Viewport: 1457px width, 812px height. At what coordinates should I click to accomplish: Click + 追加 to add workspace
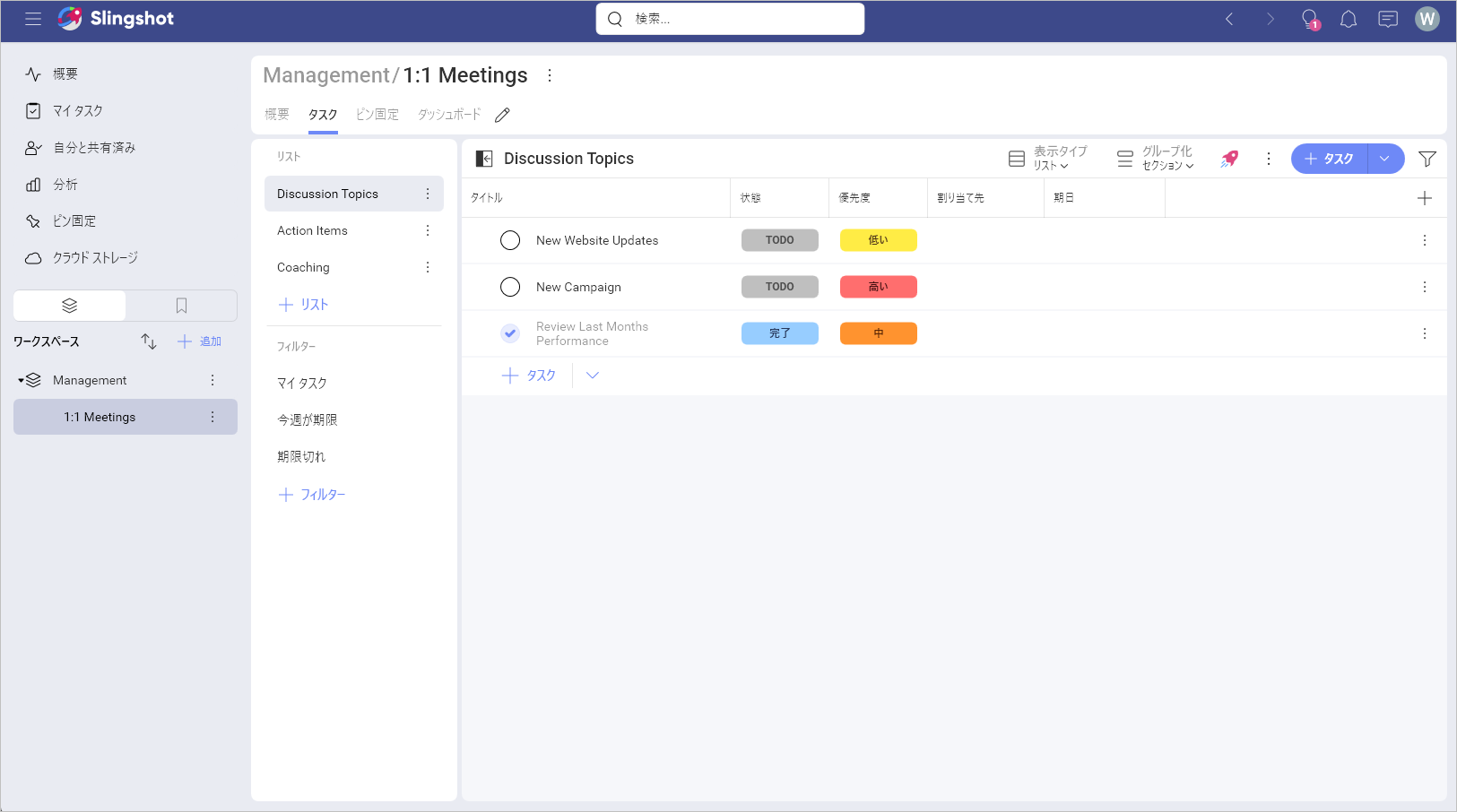pyautogui.click(x=199, y=341)
